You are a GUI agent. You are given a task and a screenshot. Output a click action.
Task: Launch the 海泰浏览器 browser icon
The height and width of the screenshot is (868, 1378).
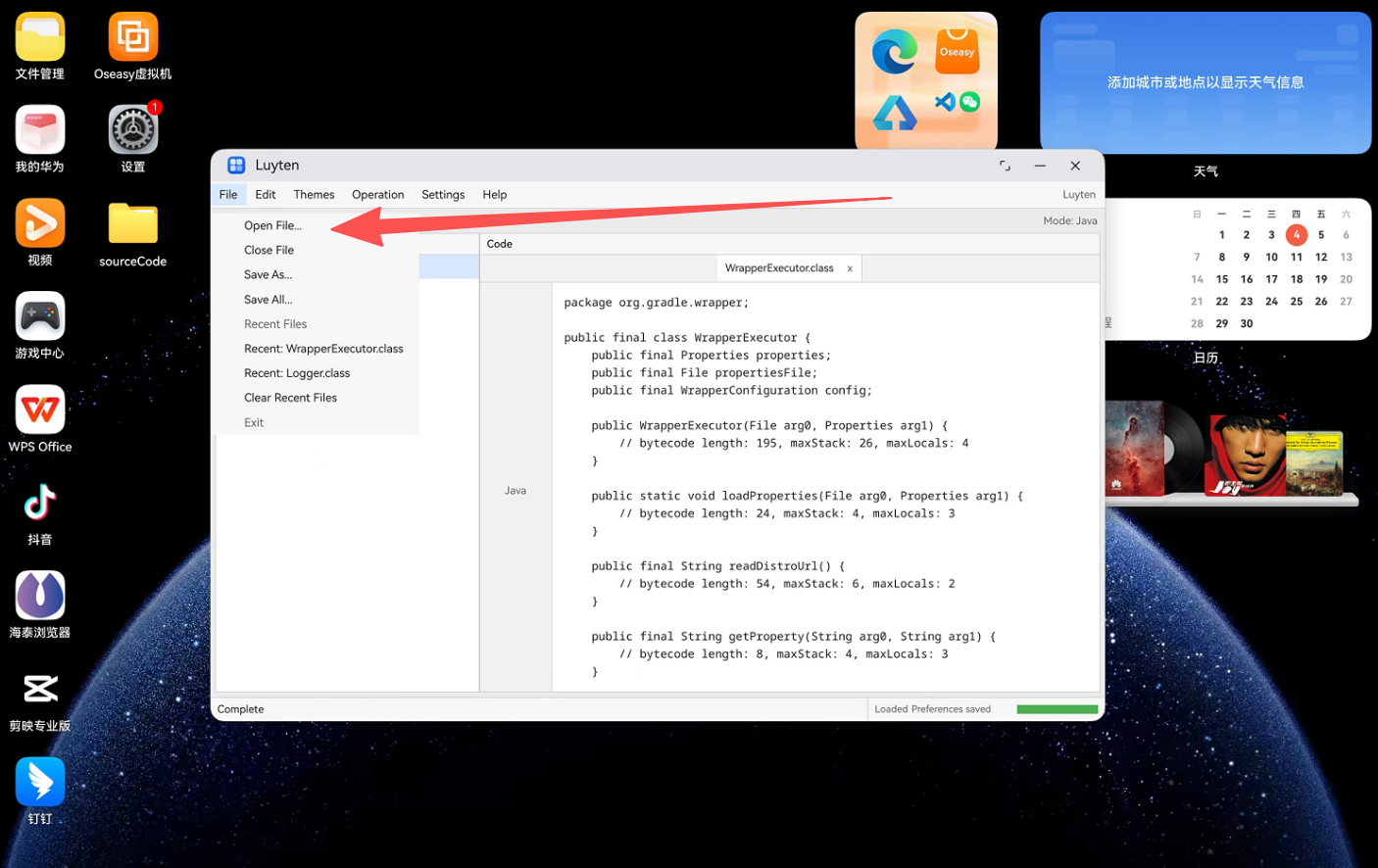pyautogui.click(x=40, y=596)
